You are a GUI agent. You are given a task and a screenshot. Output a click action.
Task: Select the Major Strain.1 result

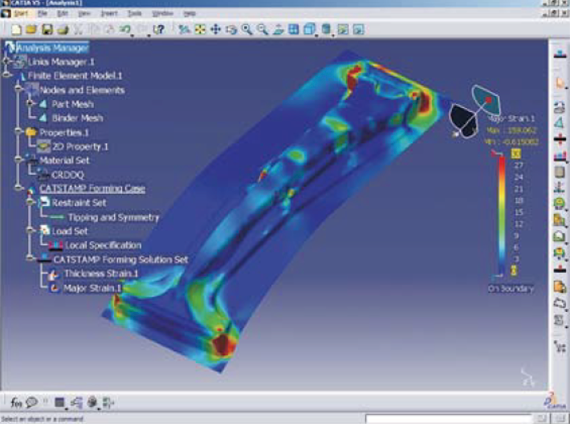(x=92, y=288)
